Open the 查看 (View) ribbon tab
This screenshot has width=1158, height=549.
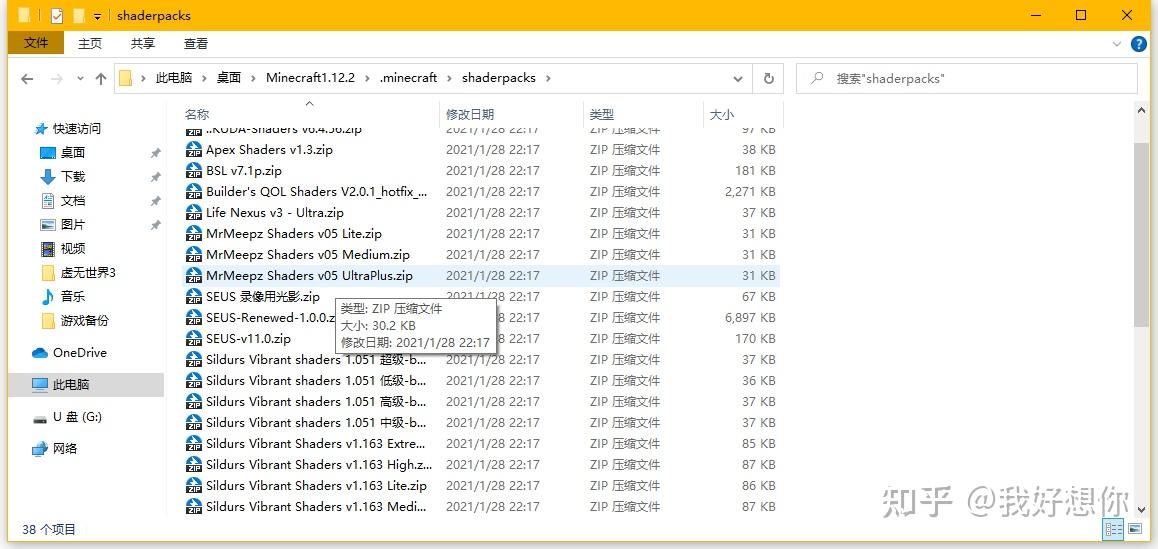click(196, 44)
